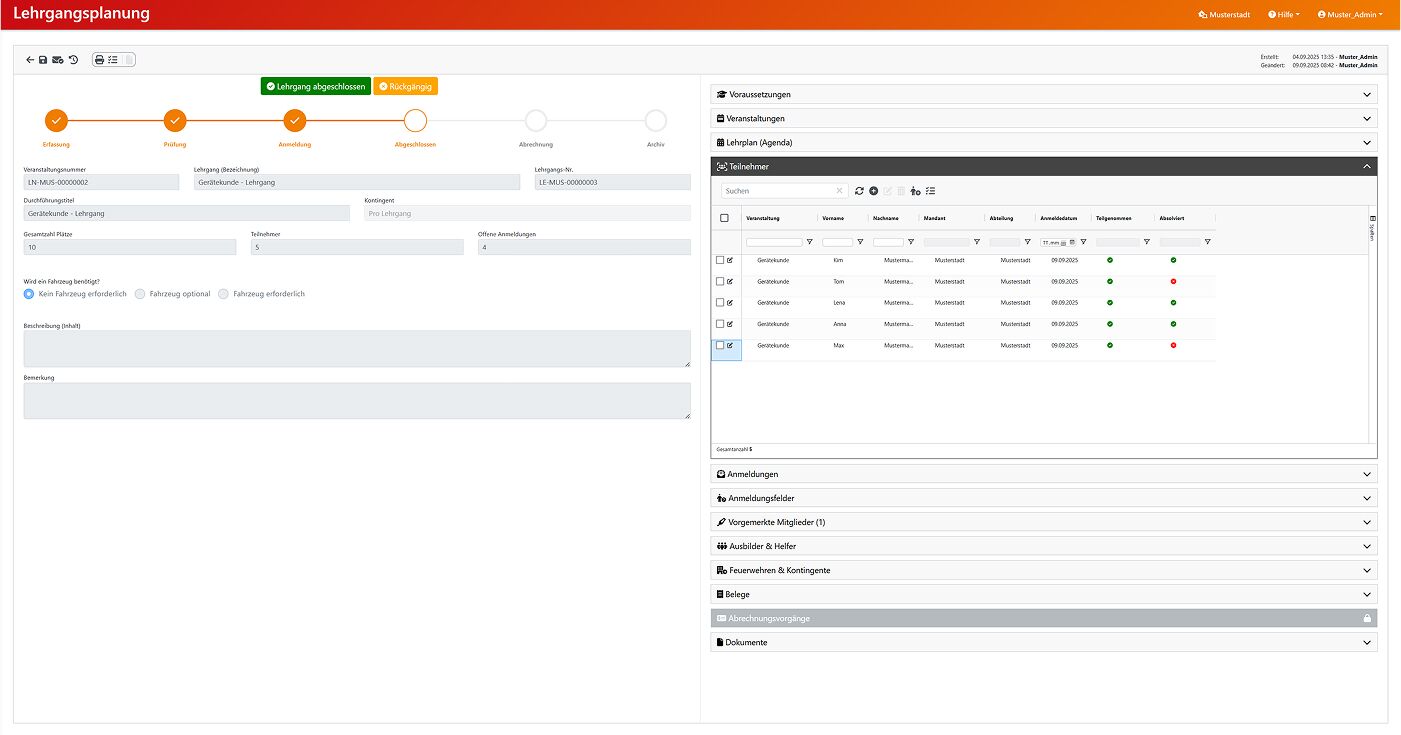Click the save floppy disk icon
This screenshot has height=735, width=1401.
click(43, 60)
